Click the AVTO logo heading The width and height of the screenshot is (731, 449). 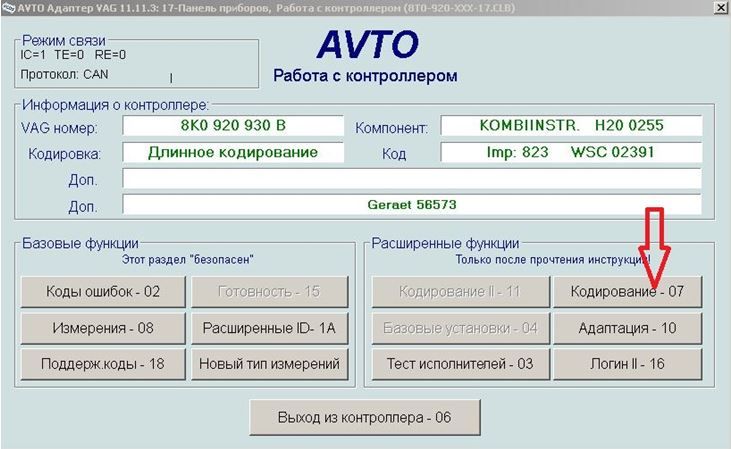(x=367, y=45)
